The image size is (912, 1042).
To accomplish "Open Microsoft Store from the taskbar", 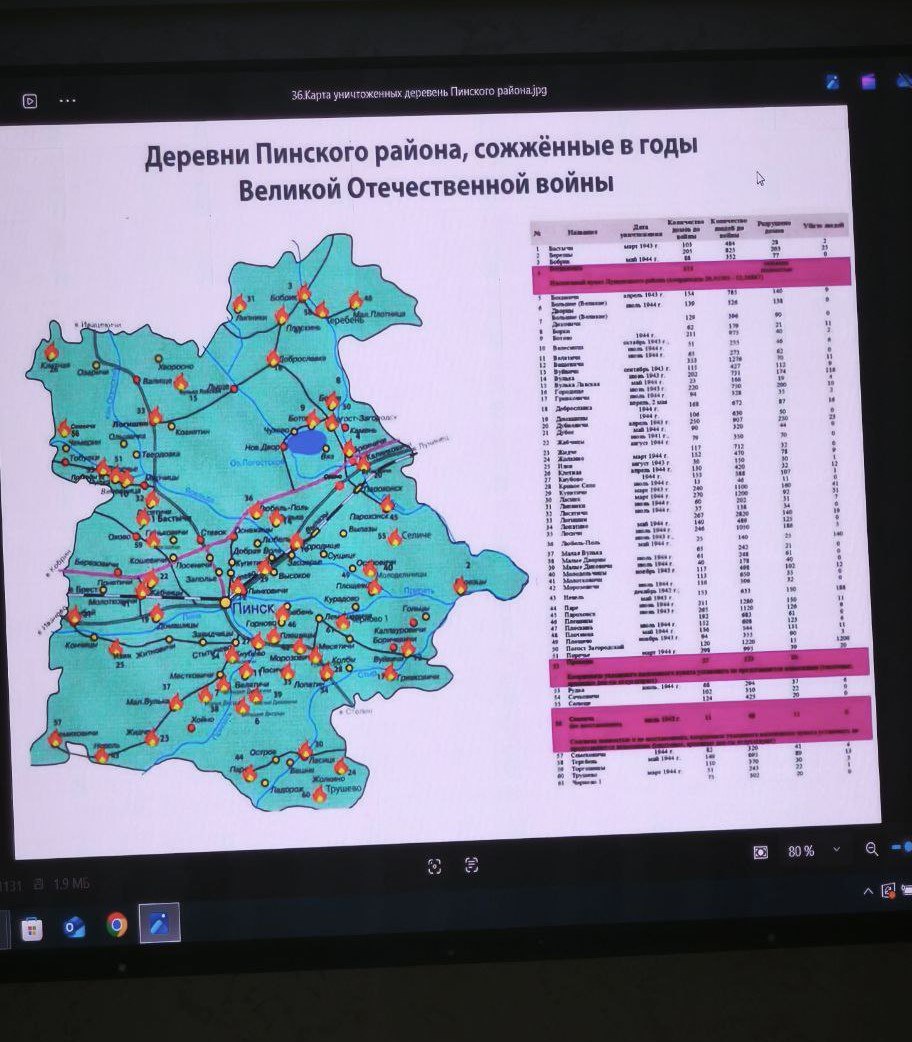I will (x=31, y=928).
